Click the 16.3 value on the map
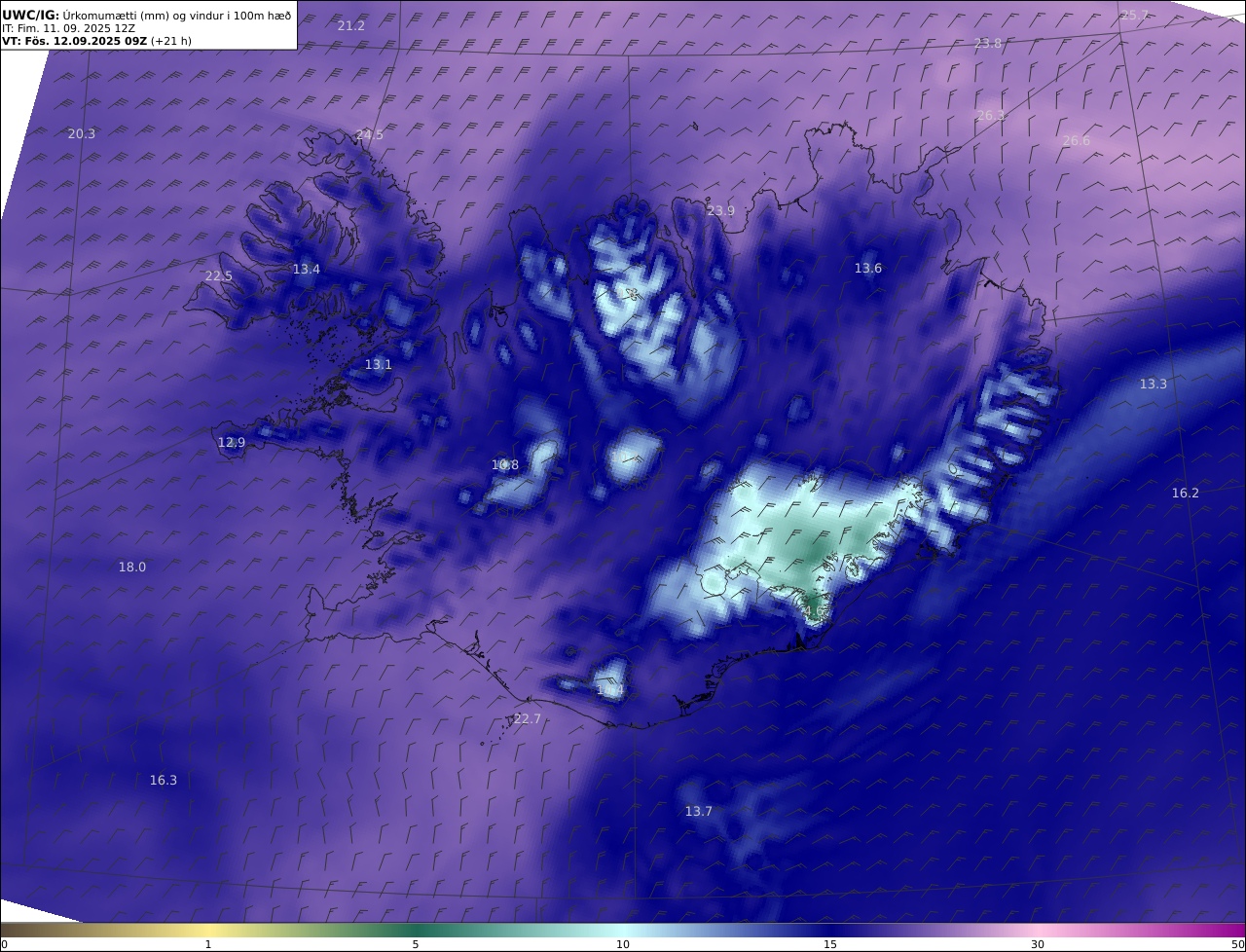1246x952 pixels. 164,780
